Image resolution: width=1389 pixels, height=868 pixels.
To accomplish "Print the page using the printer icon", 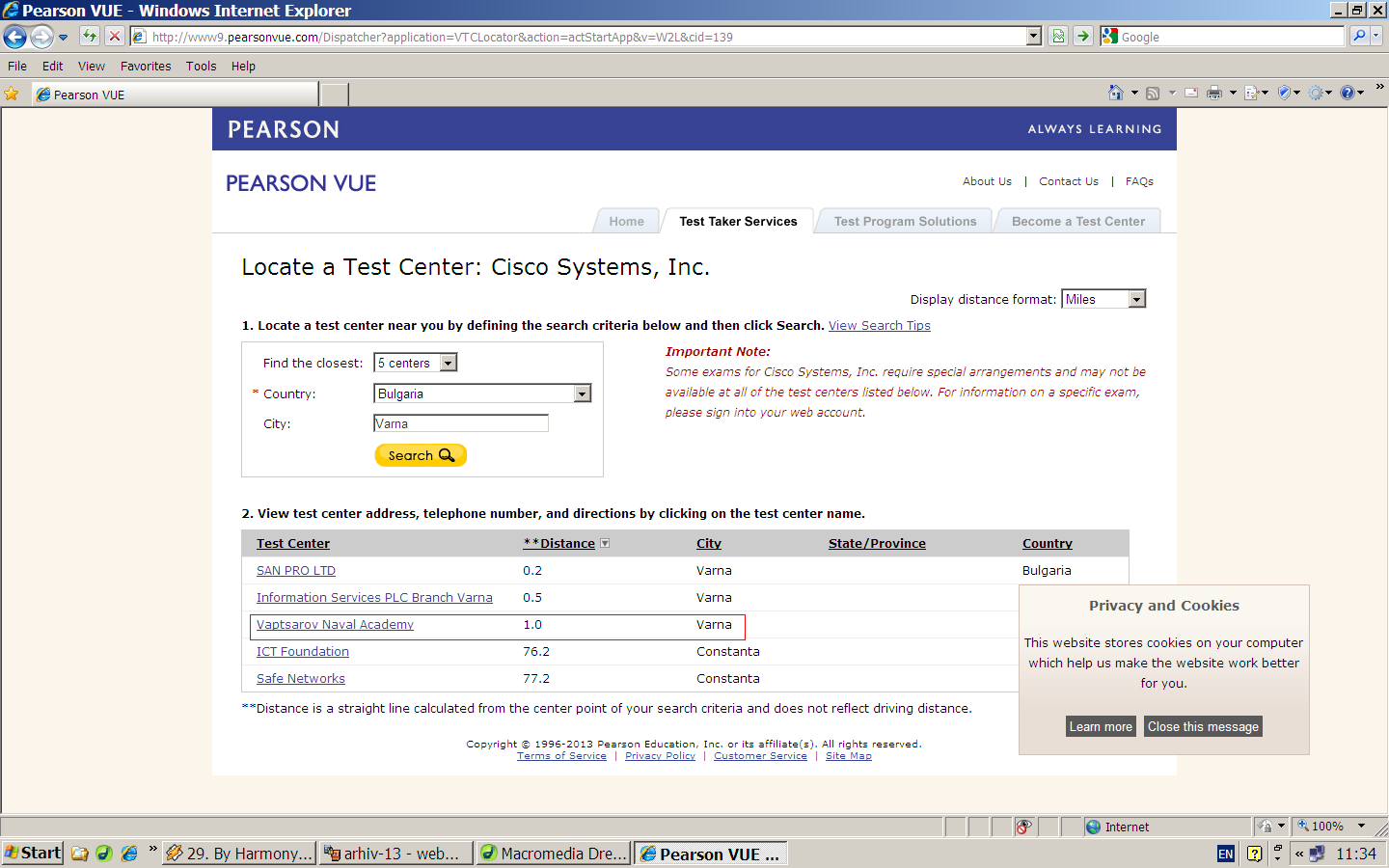I will pos(1214,93).
